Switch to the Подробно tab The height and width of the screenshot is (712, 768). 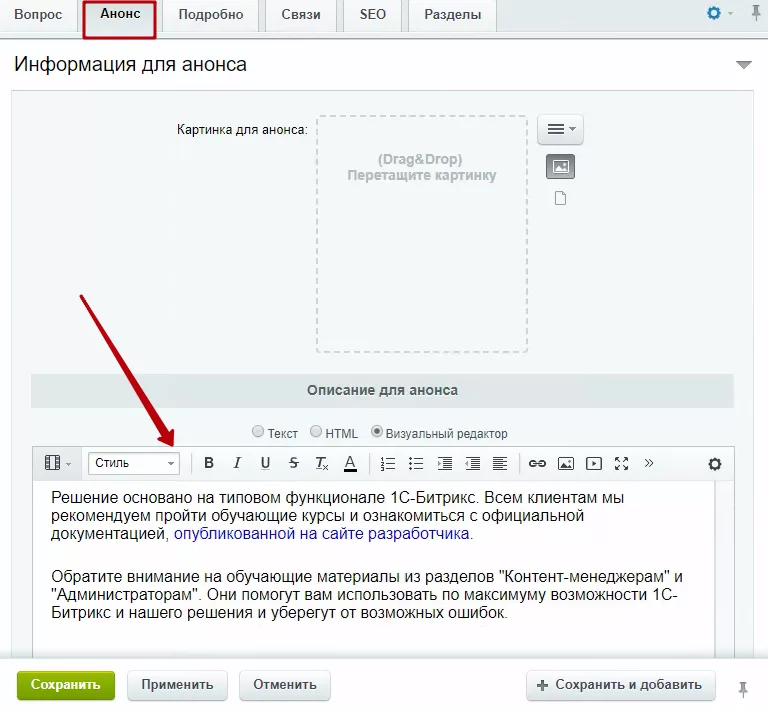tap(211, 15)
